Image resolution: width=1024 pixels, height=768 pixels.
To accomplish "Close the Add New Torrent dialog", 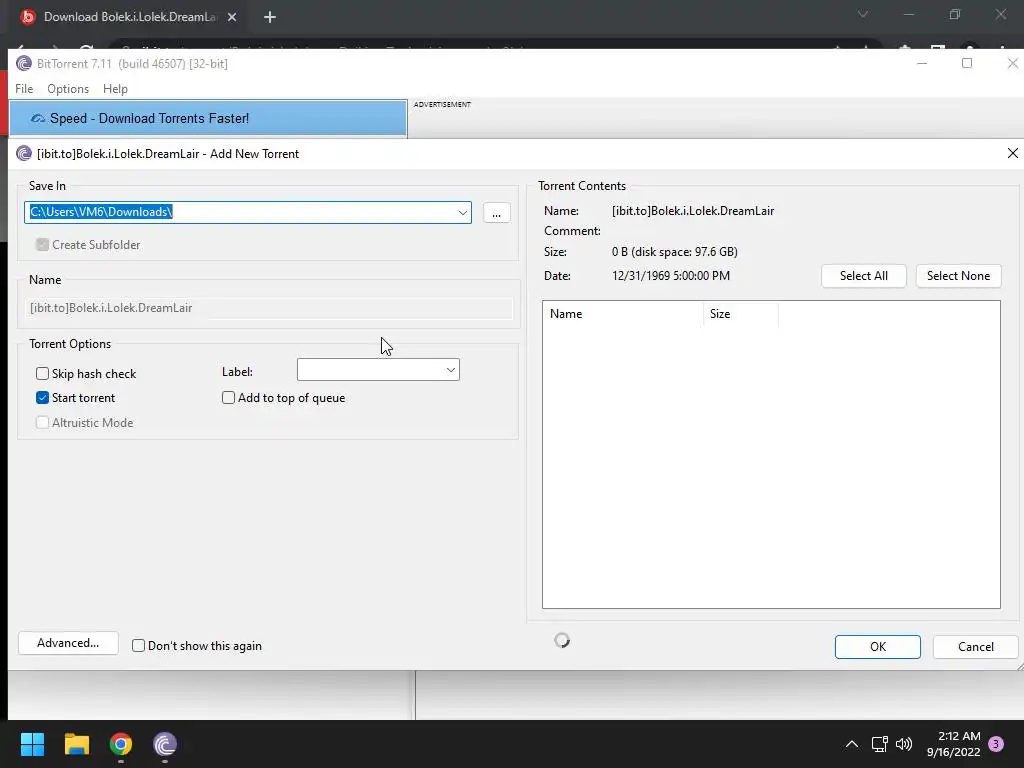I will (1012, 153).
